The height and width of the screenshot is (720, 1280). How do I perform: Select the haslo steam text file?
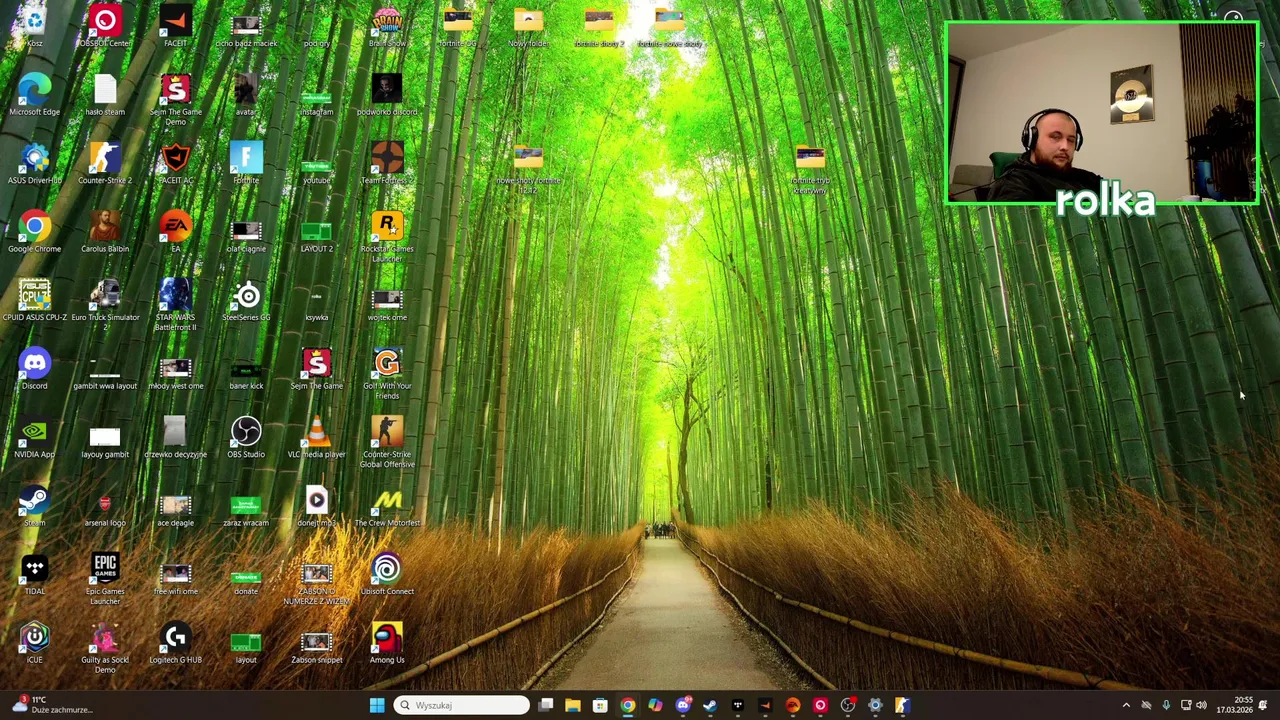point(105,96)
